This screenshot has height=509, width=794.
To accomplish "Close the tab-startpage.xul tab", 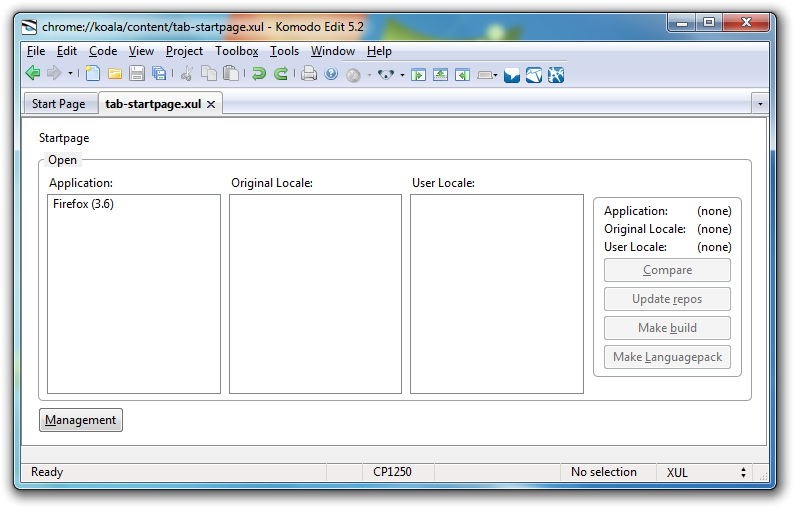I will [211, 104].
